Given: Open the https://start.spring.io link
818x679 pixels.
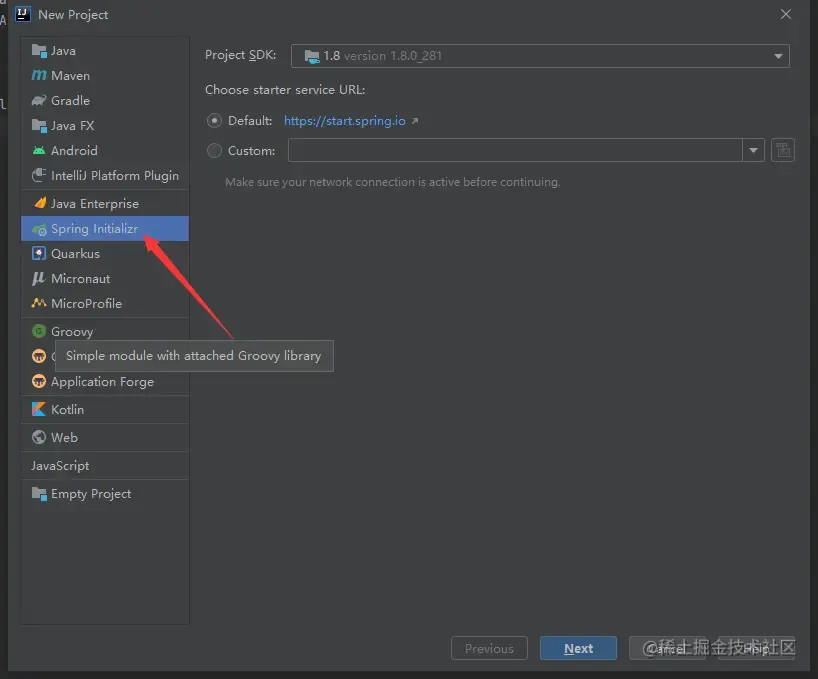Looking at the screenshot, I should tap(344, 121).
